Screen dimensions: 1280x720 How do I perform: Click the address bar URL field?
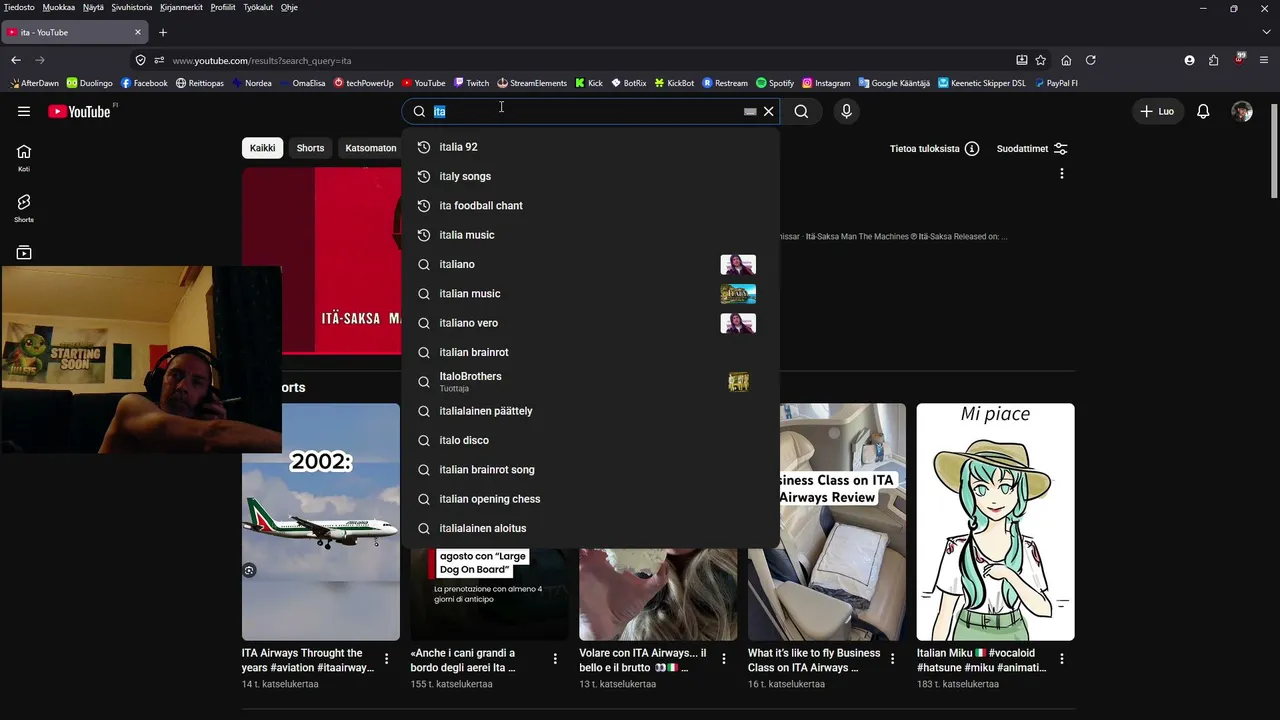click(590, 60)
